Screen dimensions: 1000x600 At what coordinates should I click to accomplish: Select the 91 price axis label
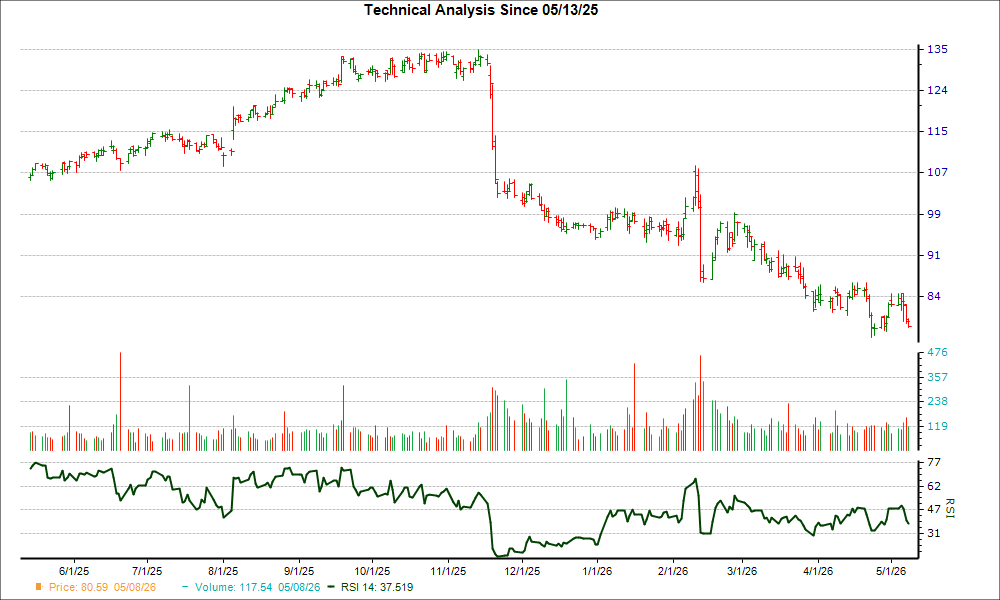[x=934, y=255]
